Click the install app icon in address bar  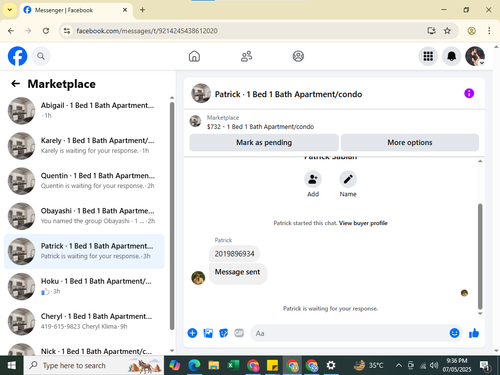(431, 31)
